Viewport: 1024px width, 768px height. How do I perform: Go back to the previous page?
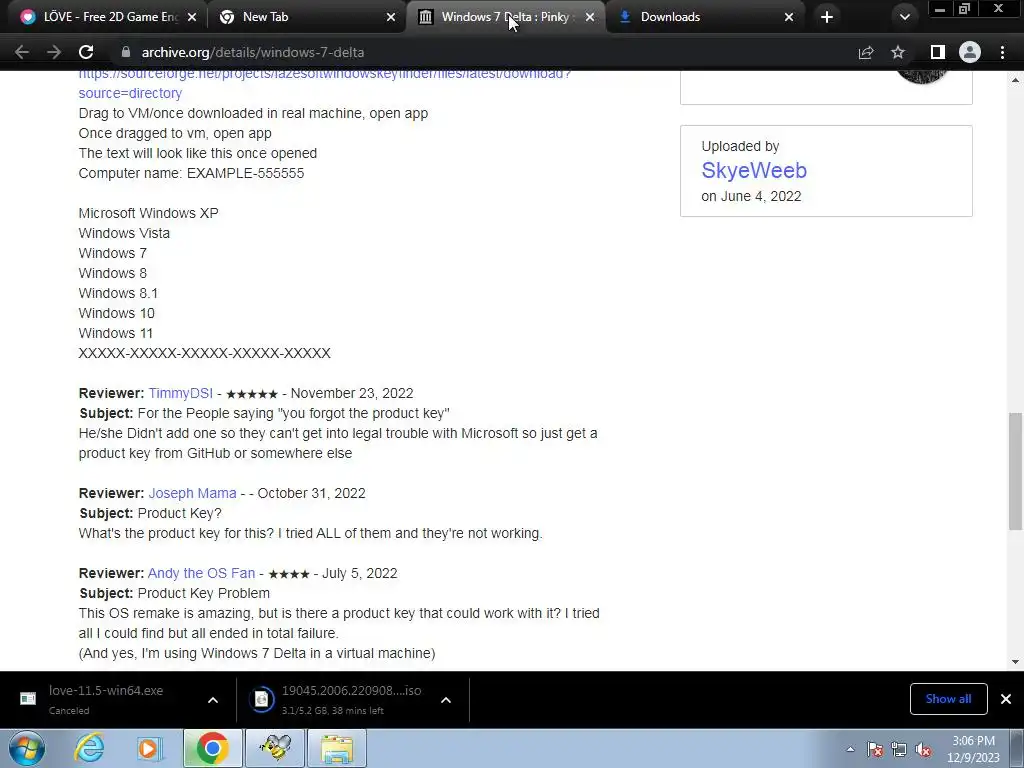(x=22, y=52)
